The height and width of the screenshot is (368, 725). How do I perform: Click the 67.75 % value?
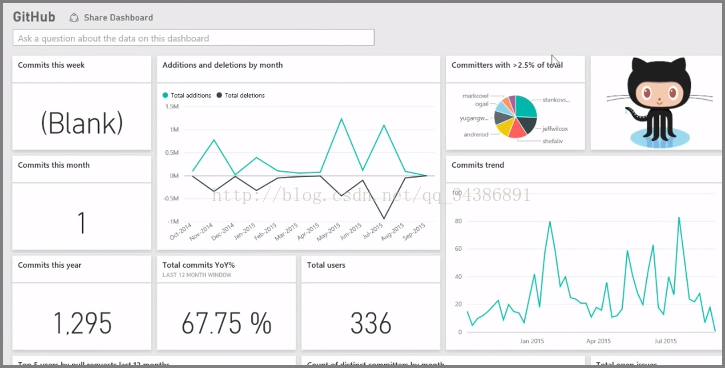[x=227, y=323]
